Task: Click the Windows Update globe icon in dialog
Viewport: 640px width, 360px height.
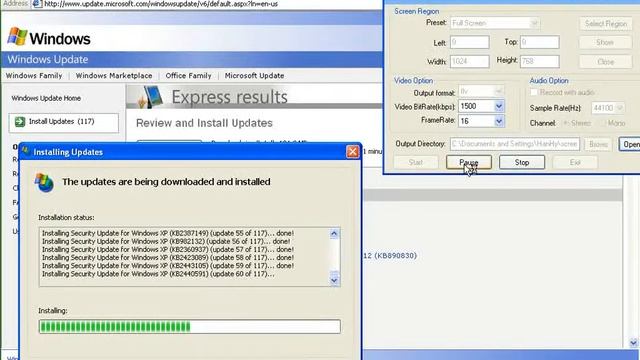Action: (44, 182)
